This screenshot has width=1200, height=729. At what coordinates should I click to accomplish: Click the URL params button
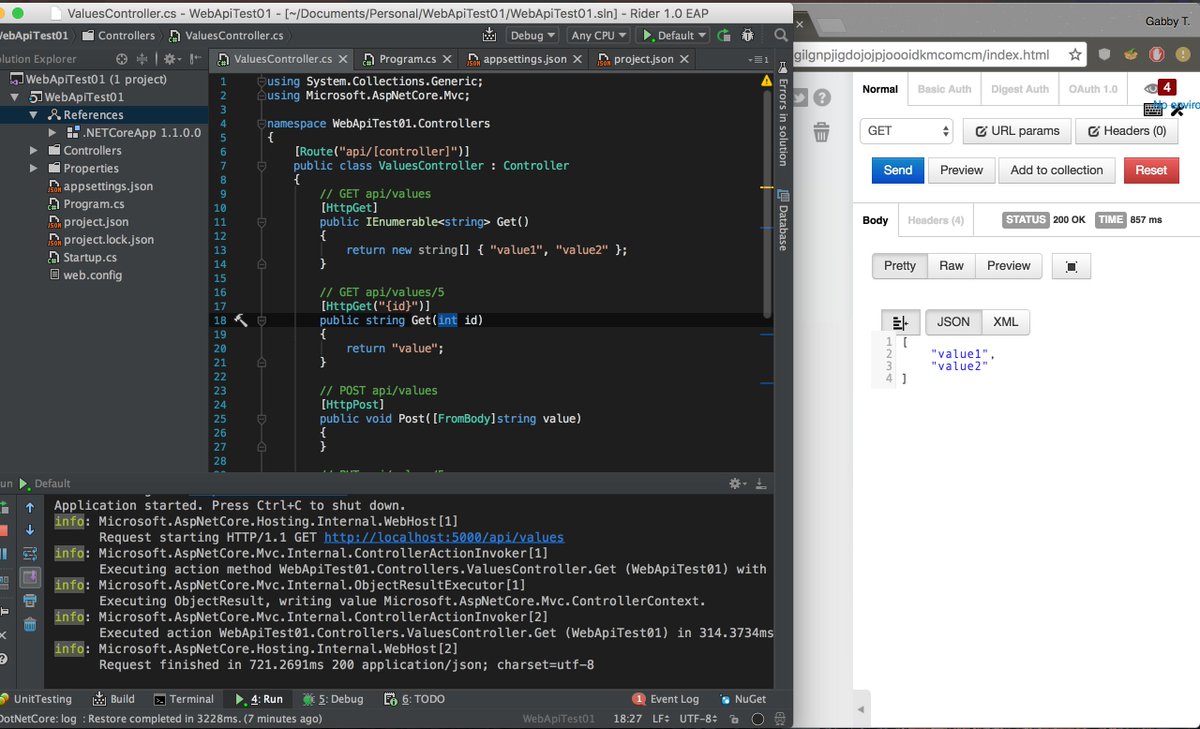click(x=1017, y=131)
